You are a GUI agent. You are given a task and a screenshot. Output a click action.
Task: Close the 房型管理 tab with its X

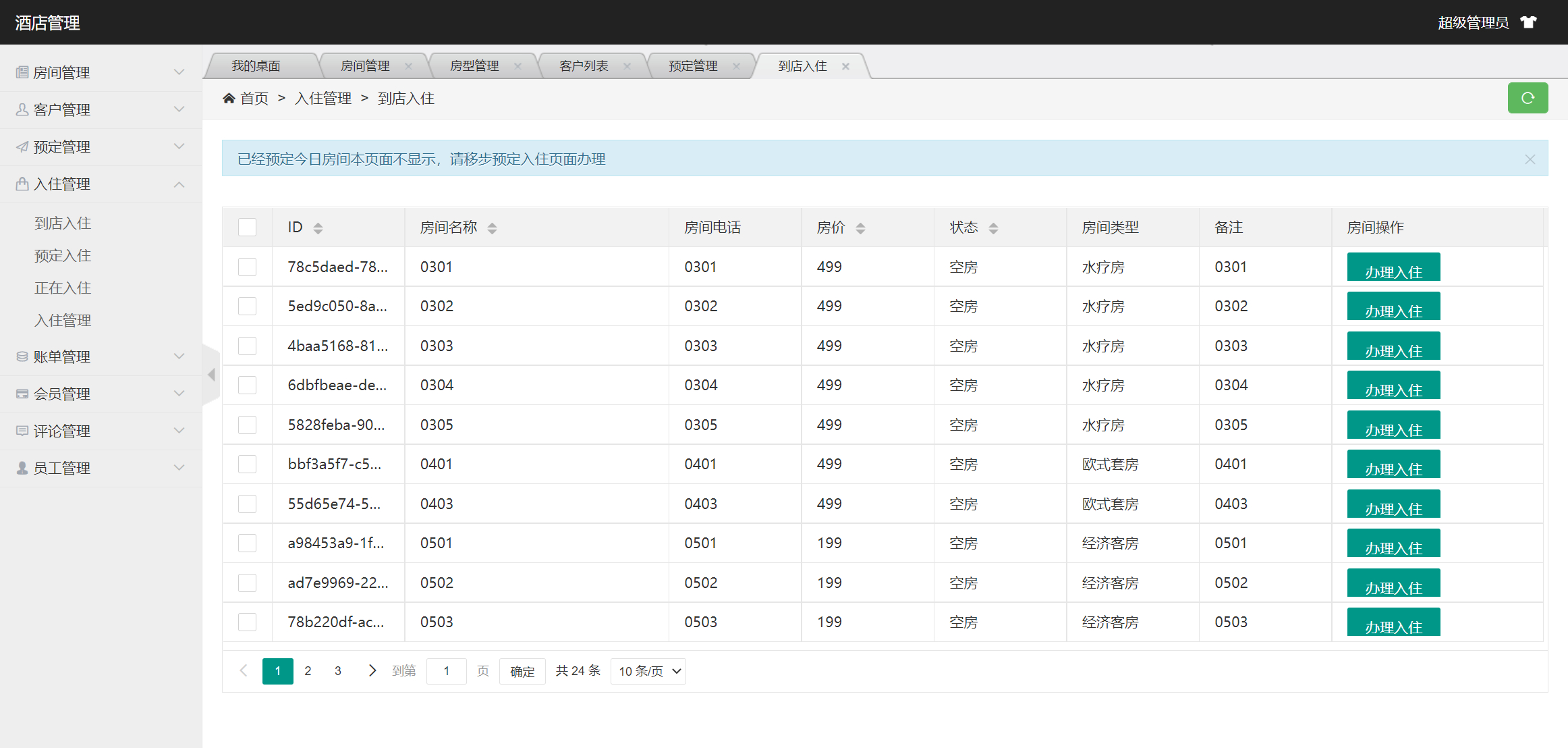(517, 66)
